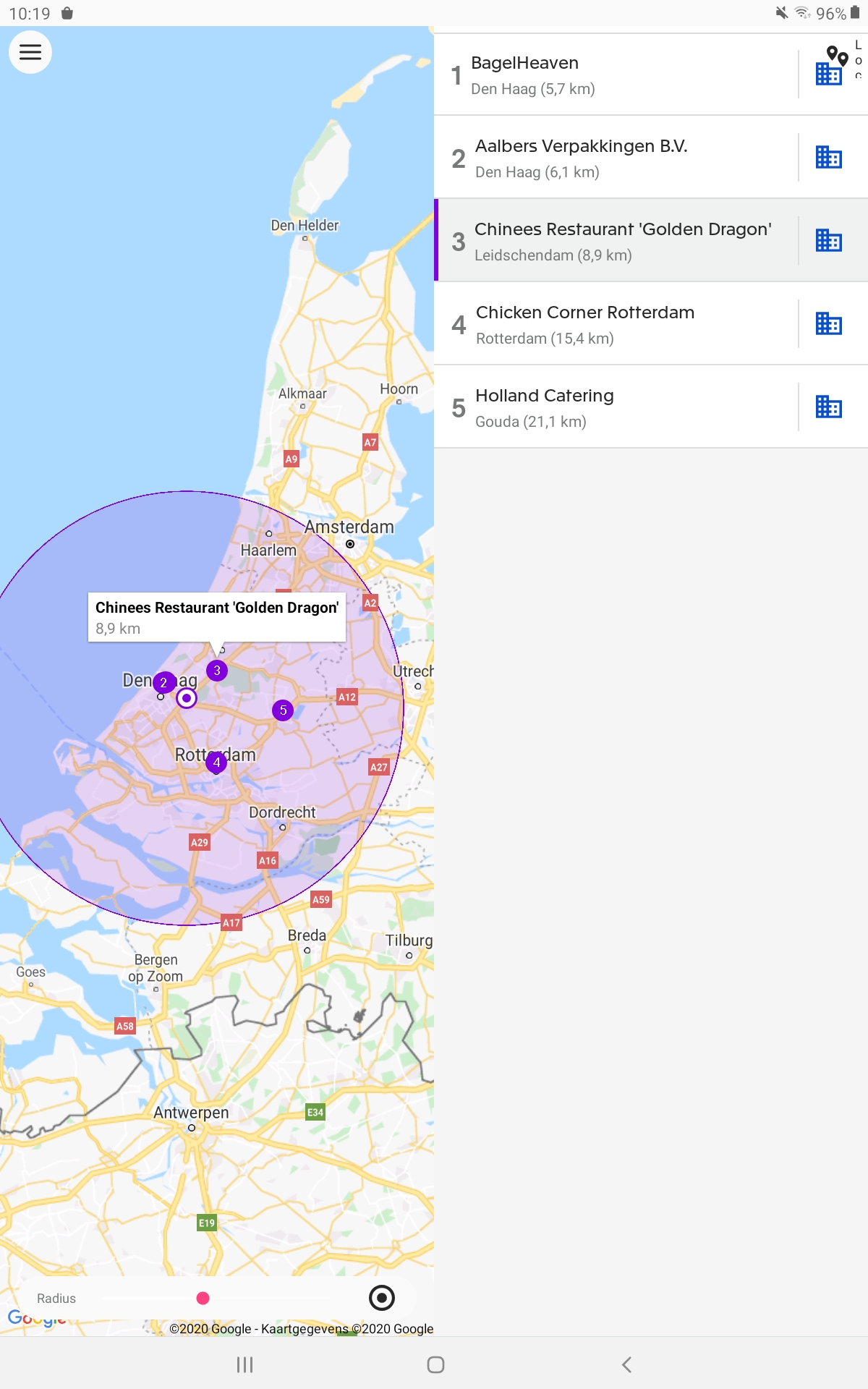
Task: Tap the A12 highway shield on the map
Action: 347,697
